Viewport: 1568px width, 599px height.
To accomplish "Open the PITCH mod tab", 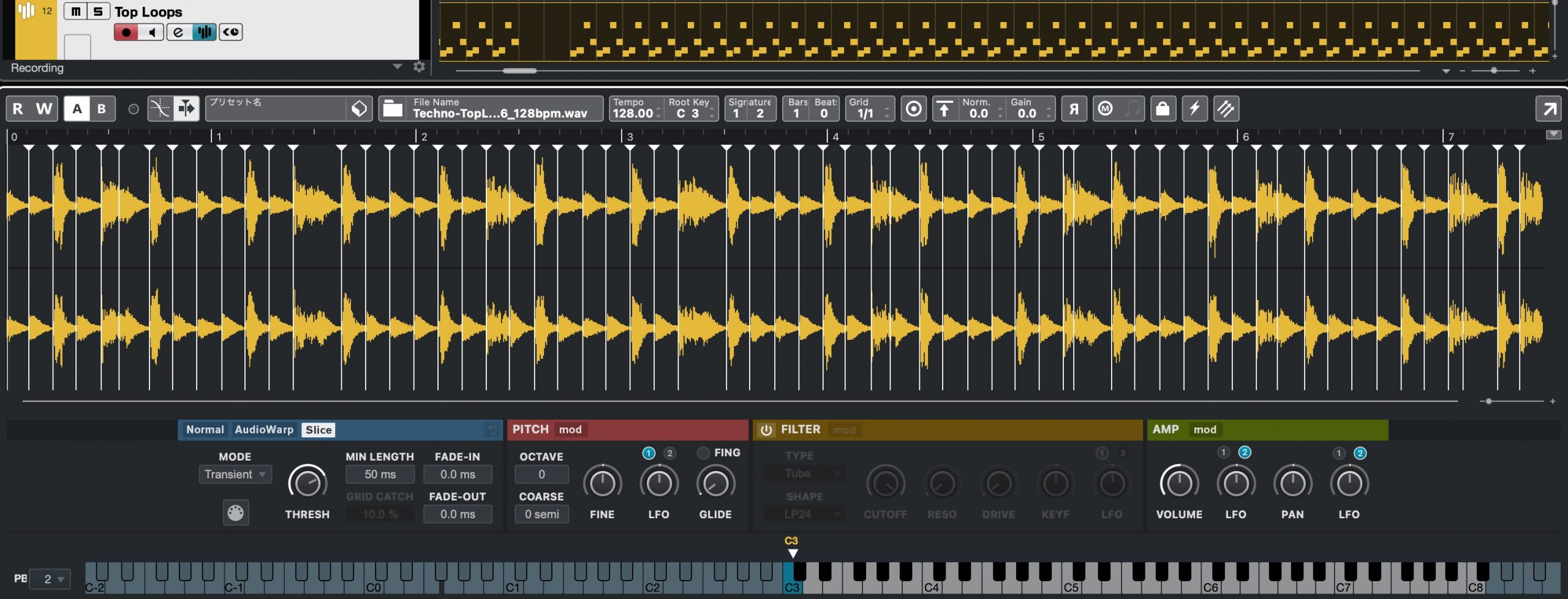I will point(570,430).
